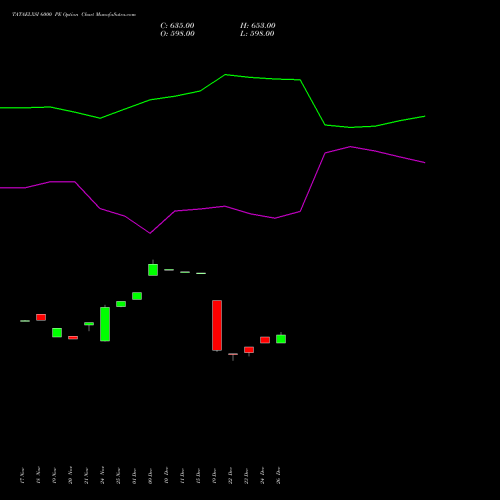This screenshot has width=500, height=500.
Task: Click the highest green candle above 09 Dec
Action: click(x=153, y=270)
